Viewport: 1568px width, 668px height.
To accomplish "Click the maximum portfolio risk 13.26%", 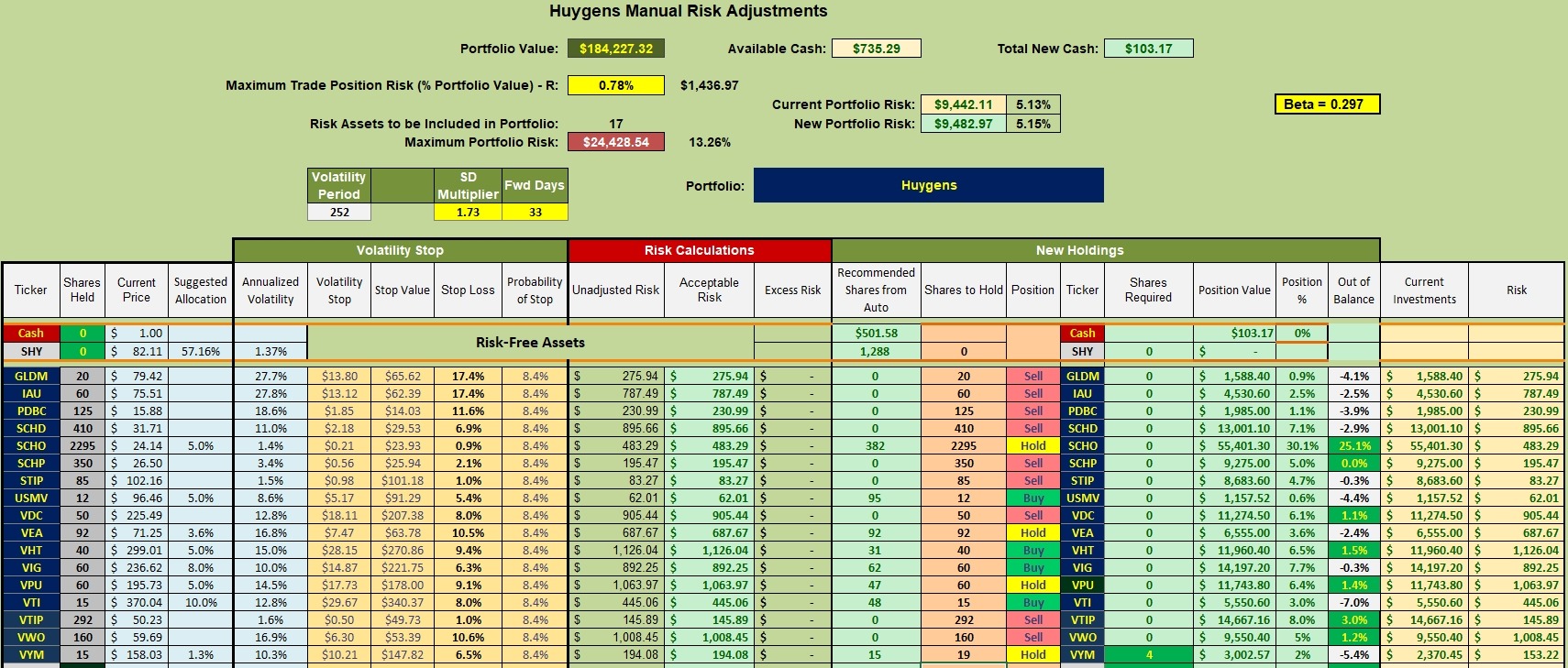I will [710, 142].
